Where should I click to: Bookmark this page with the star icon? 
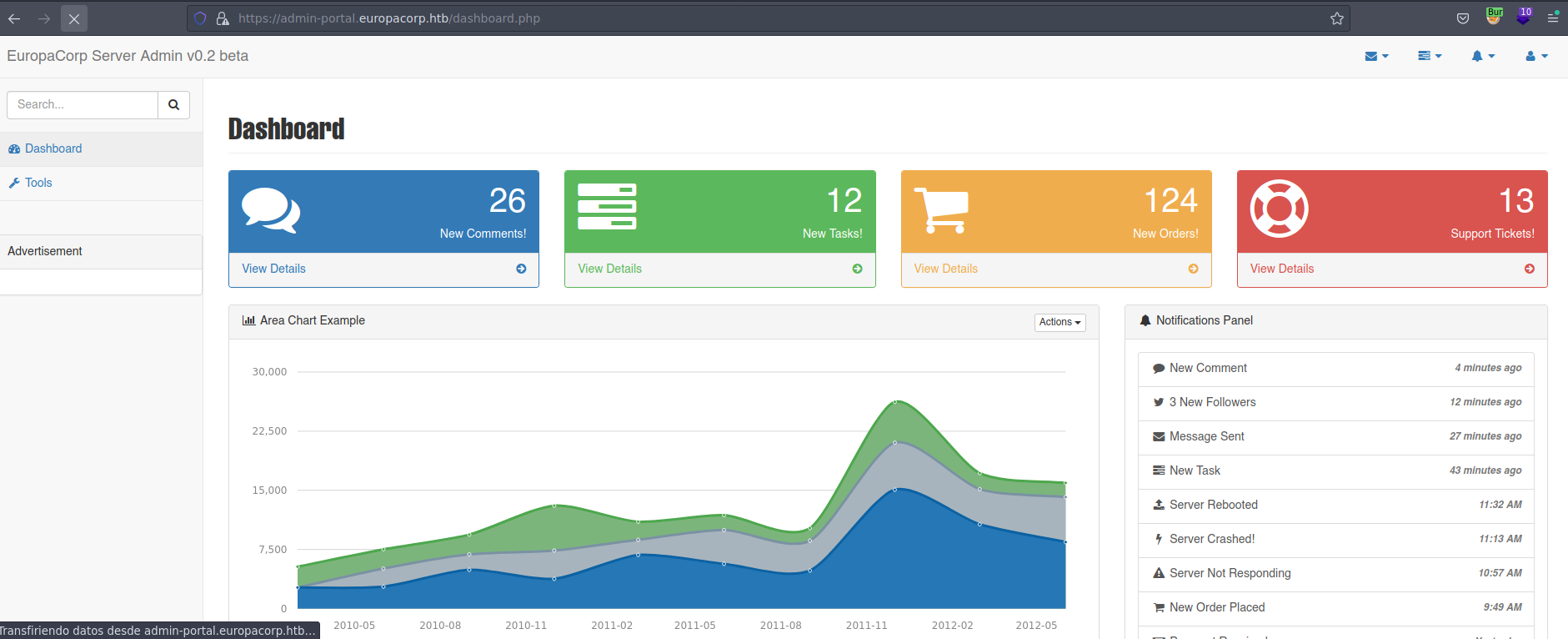(x=1337, y=18)
